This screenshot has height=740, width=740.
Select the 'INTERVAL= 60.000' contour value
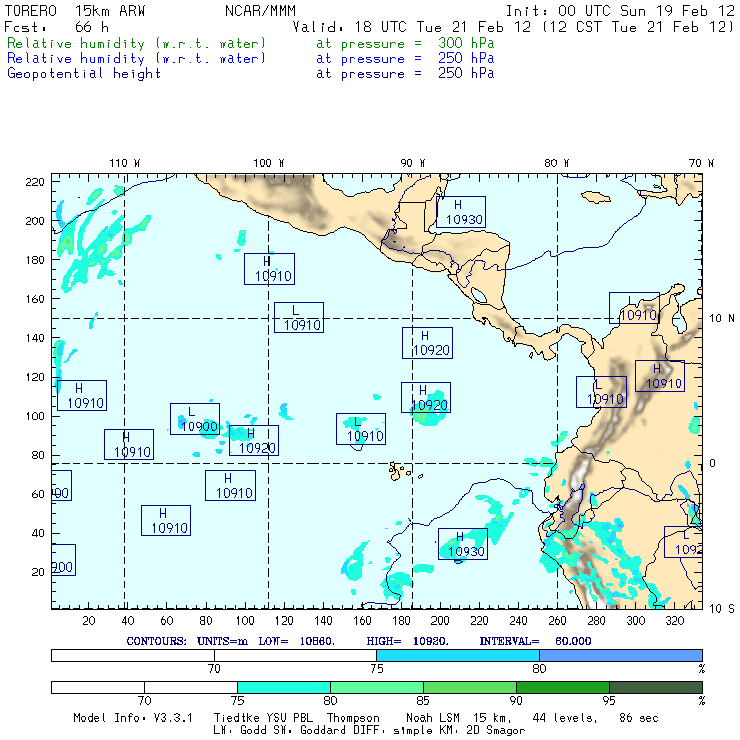(x=535, y=641)
